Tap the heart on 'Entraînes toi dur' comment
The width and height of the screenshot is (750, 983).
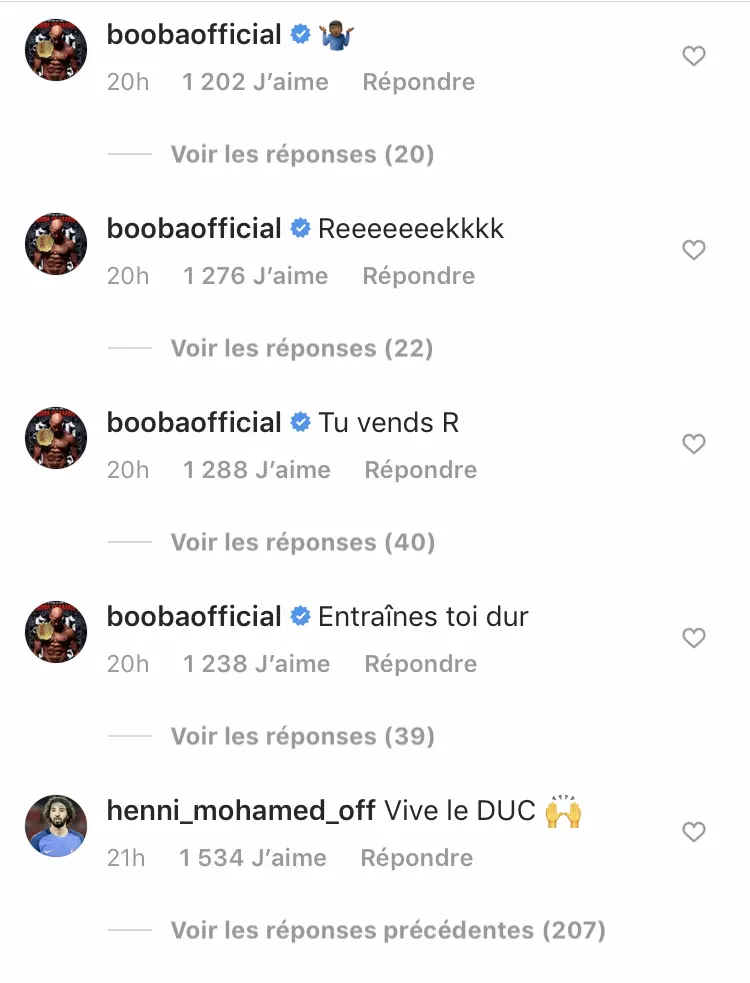coord(694,638)
